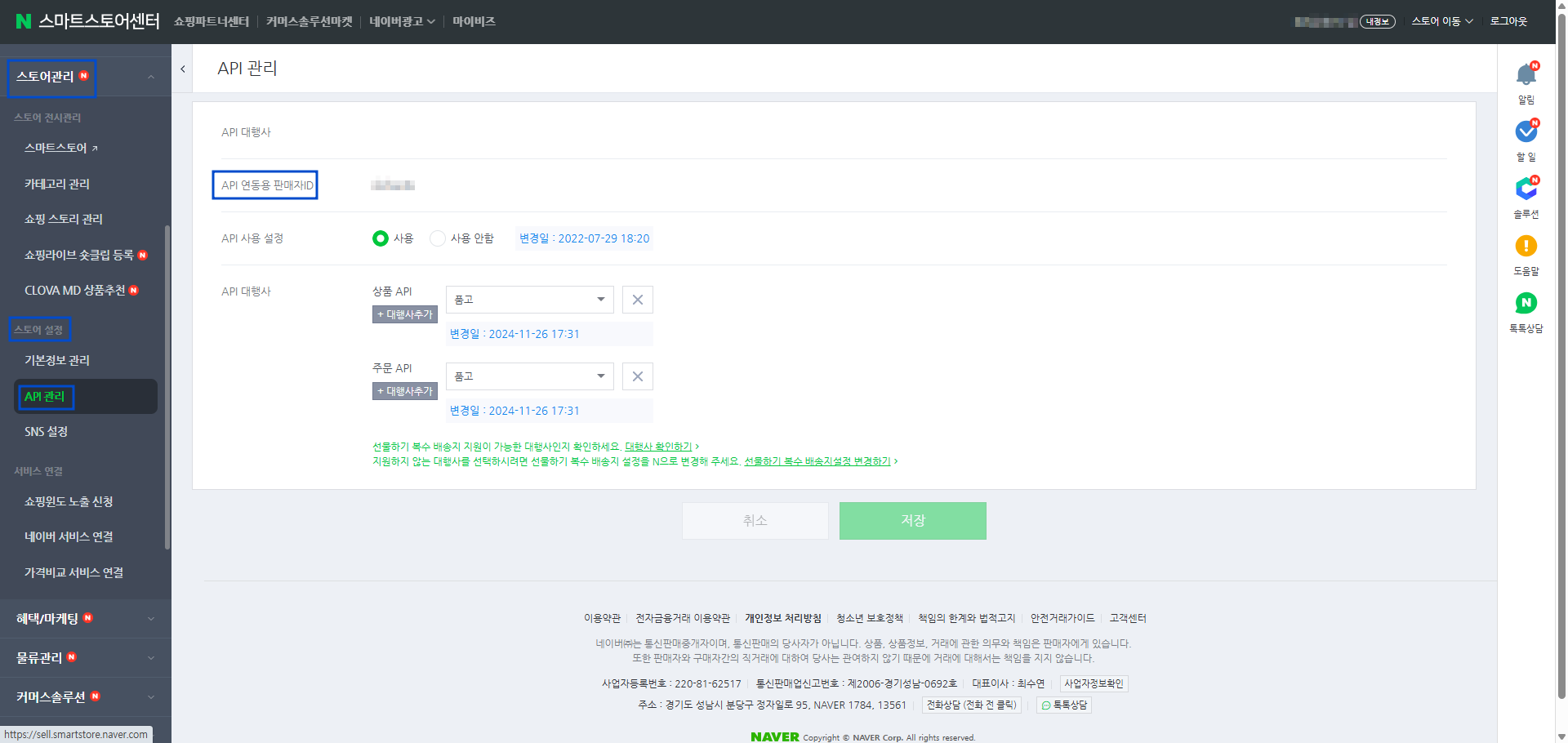Open 청소년 보호정책 footer link

[870, 618]
